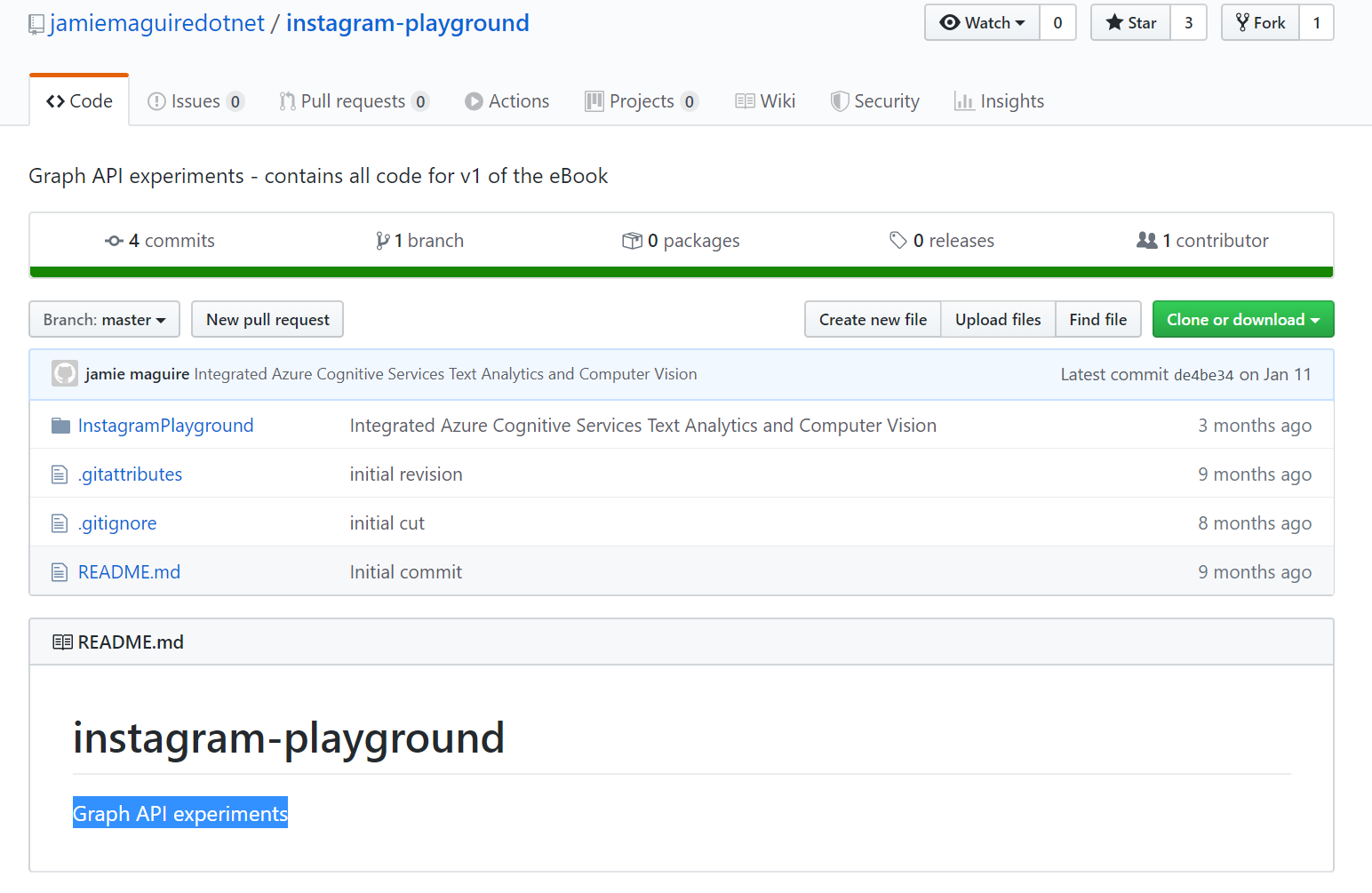This screenshot has height=893, width=1372.
Task: Expand the Branch: master selector
Action: [105, 319]
